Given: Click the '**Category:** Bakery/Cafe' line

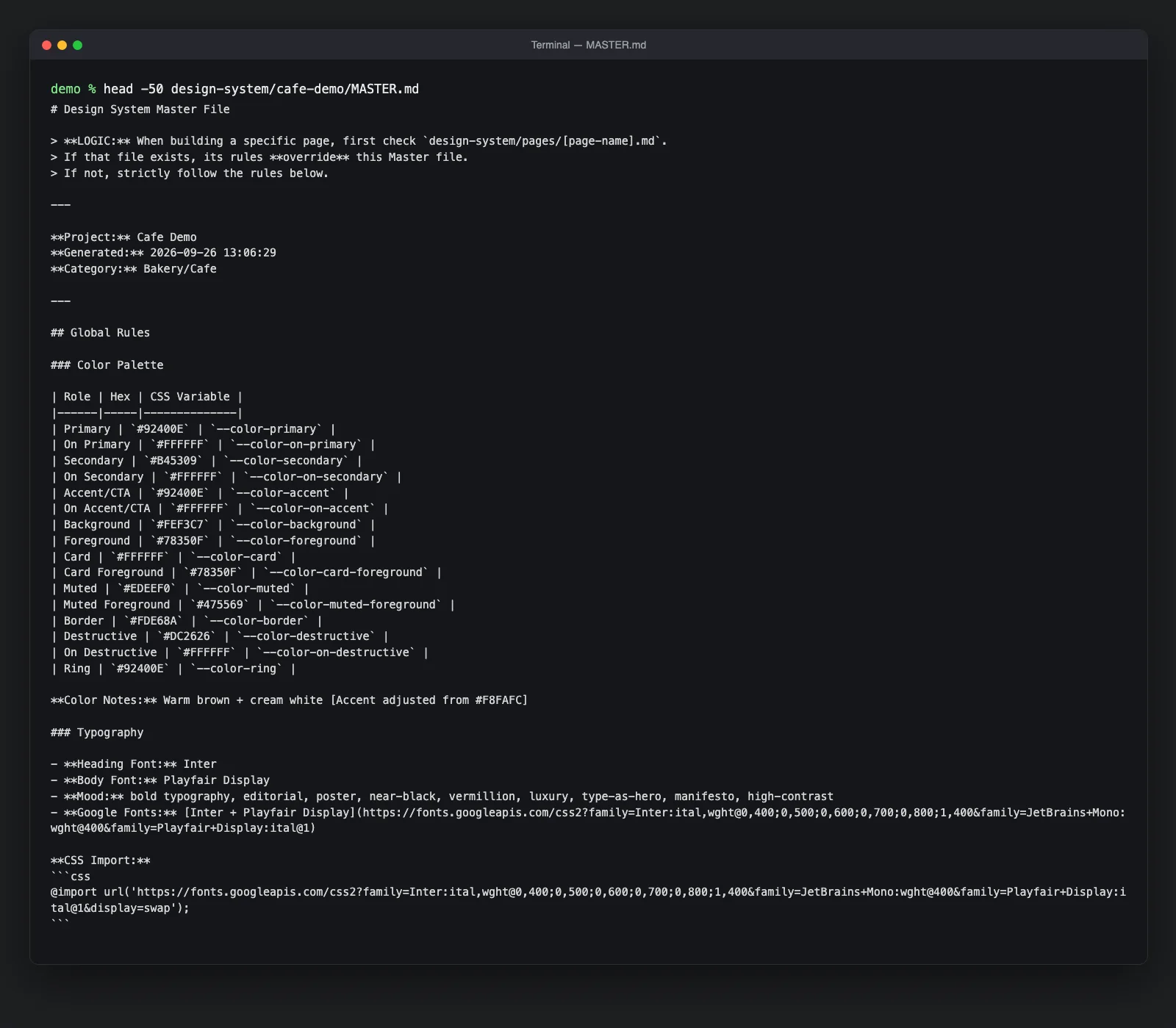Looking at the screenshot, I should [134, 269].
